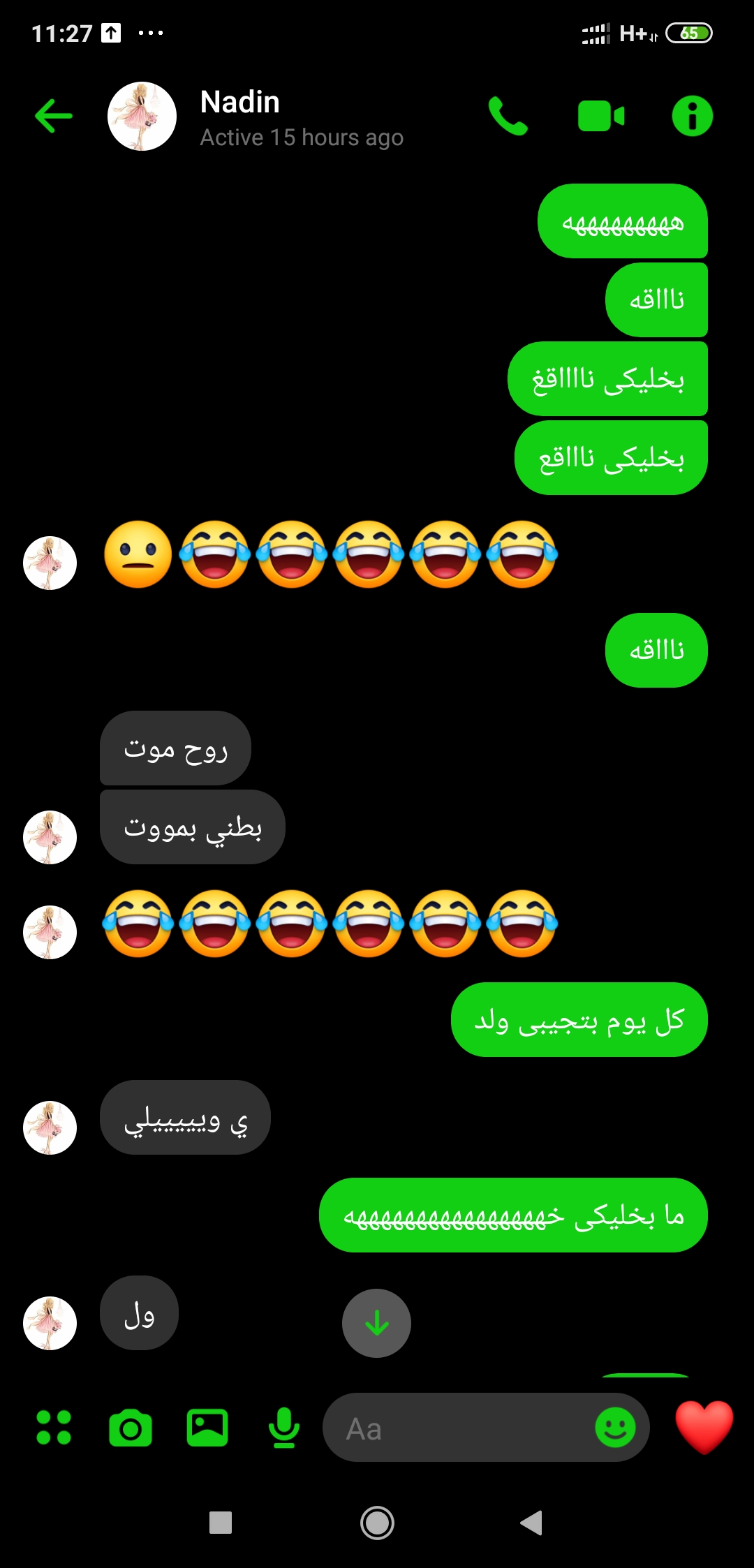Screen dimensions: 754x1568
Task: Start a voice call with Nadin
Action: pos(508,116)
